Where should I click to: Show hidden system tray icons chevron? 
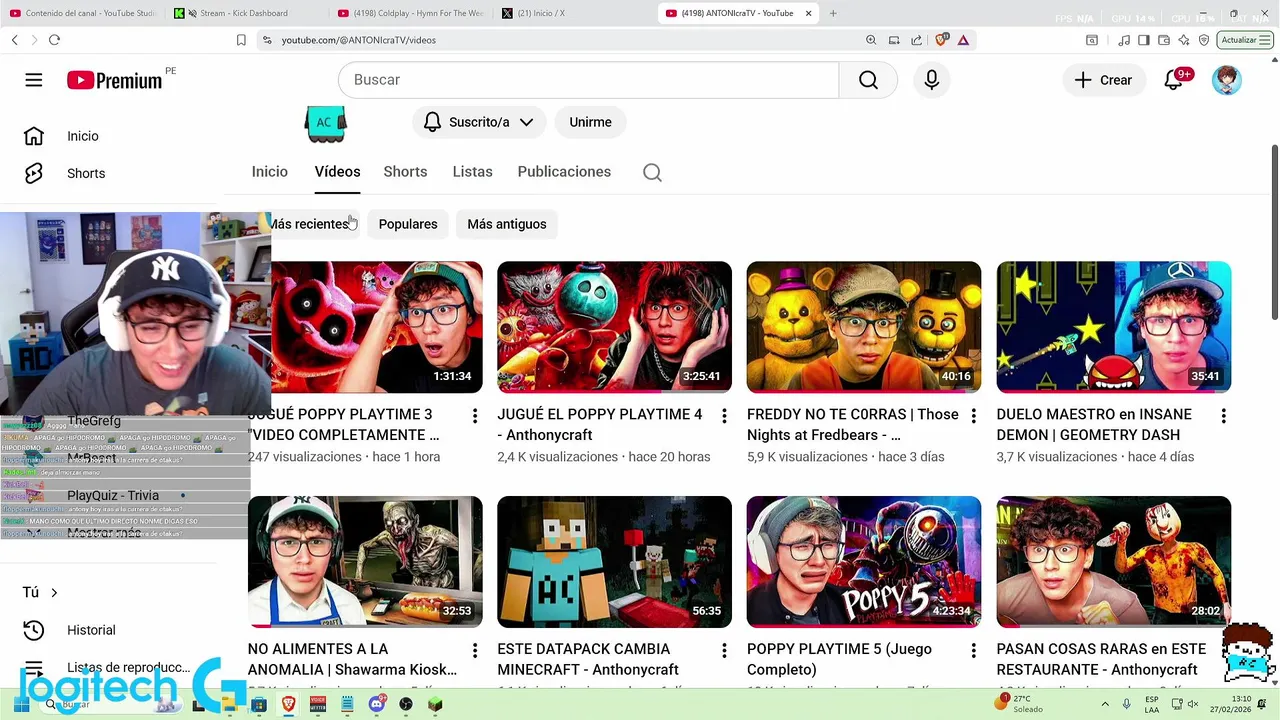(x=1105, y=704)
